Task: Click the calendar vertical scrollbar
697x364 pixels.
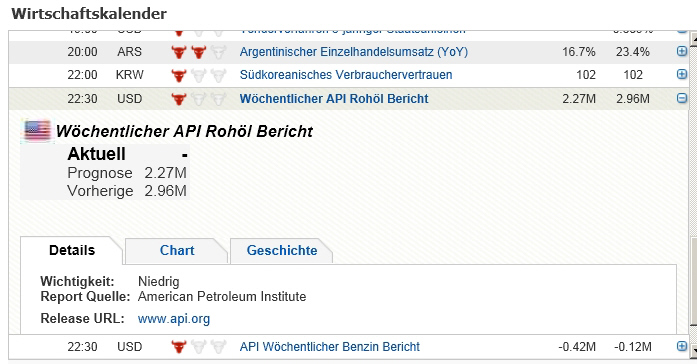Action: (693, 196)
